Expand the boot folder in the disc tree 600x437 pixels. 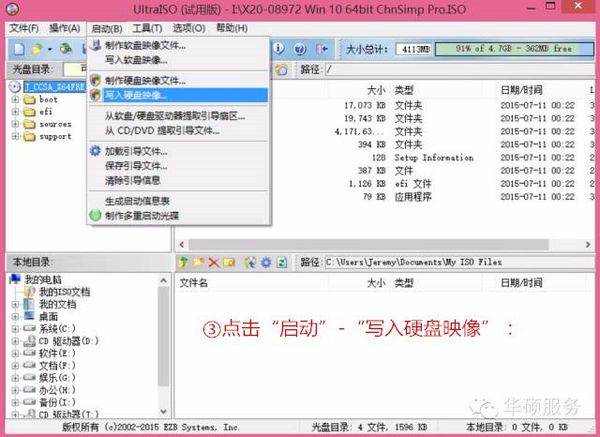pyautogui.click(x=16, y=100)
